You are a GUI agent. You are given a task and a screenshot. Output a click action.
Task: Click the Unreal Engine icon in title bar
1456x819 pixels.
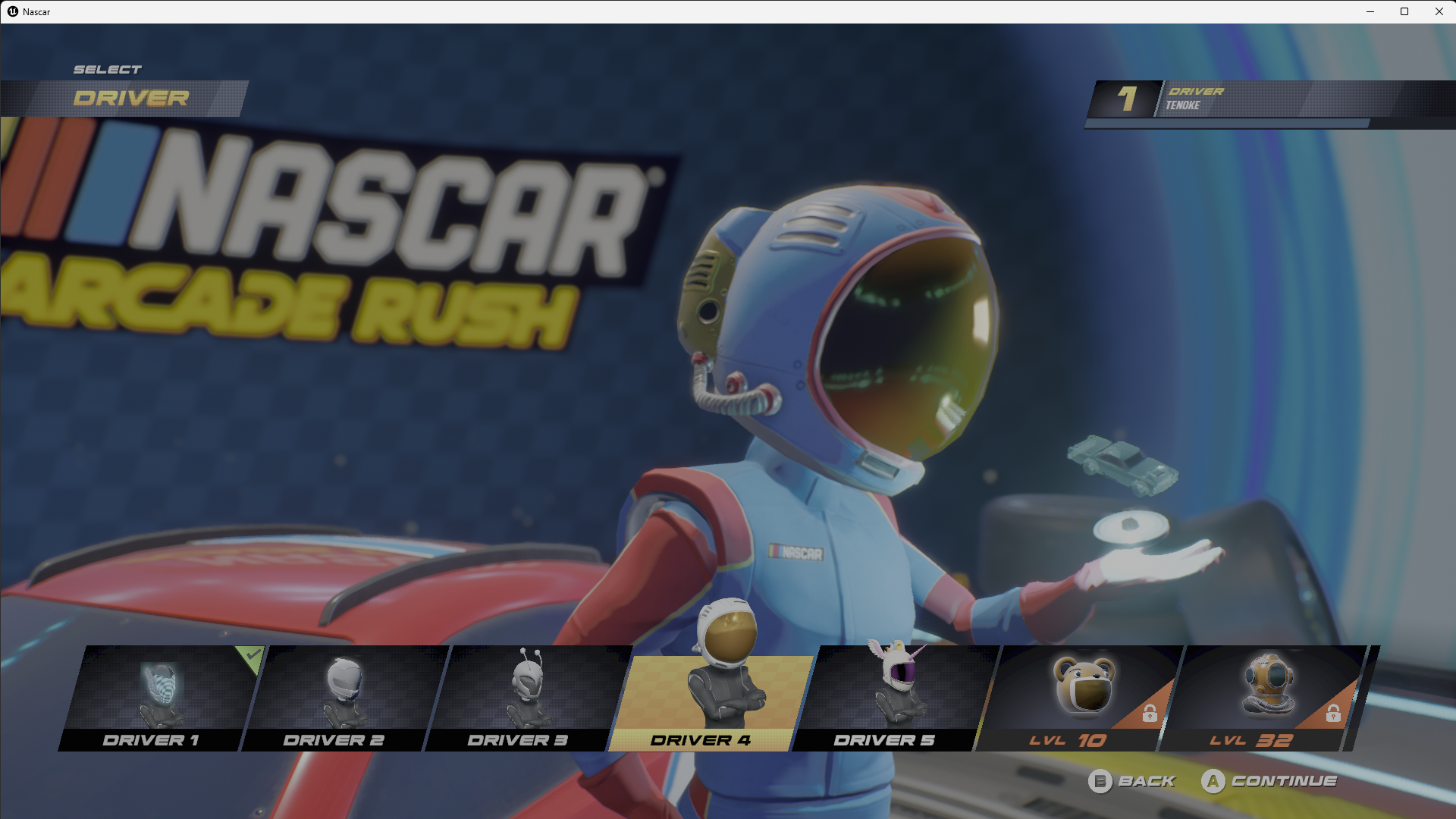(x=13, y=11)
